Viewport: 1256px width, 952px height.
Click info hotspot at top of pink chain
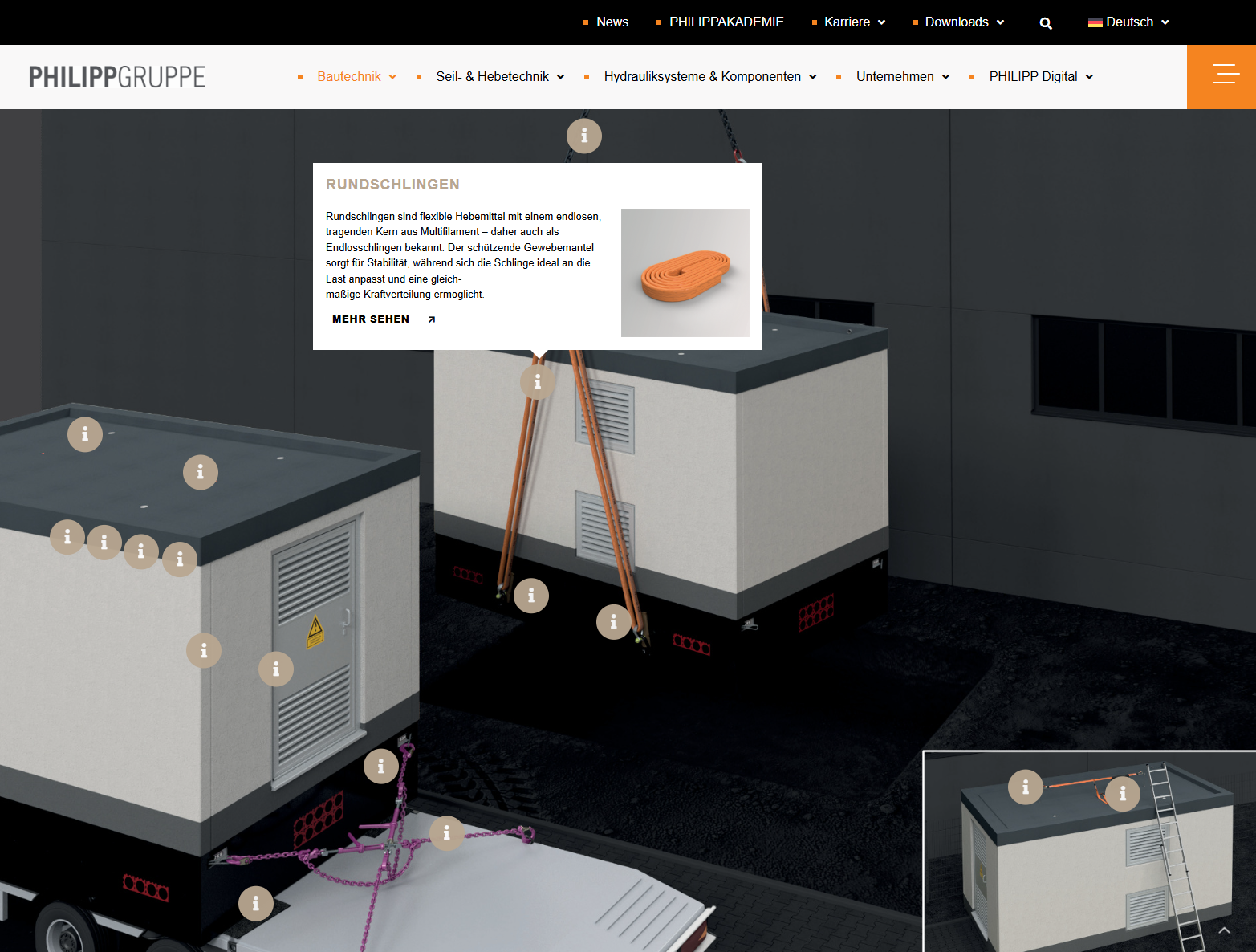coord(381,767)
